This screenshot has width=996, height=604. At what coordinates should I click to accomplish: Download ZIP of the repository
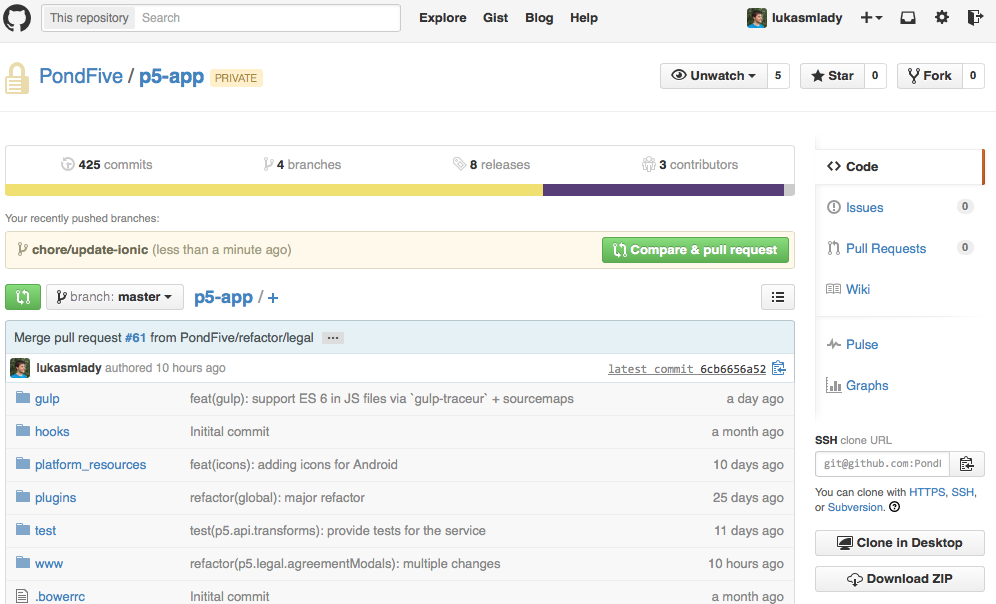[899, 579]
